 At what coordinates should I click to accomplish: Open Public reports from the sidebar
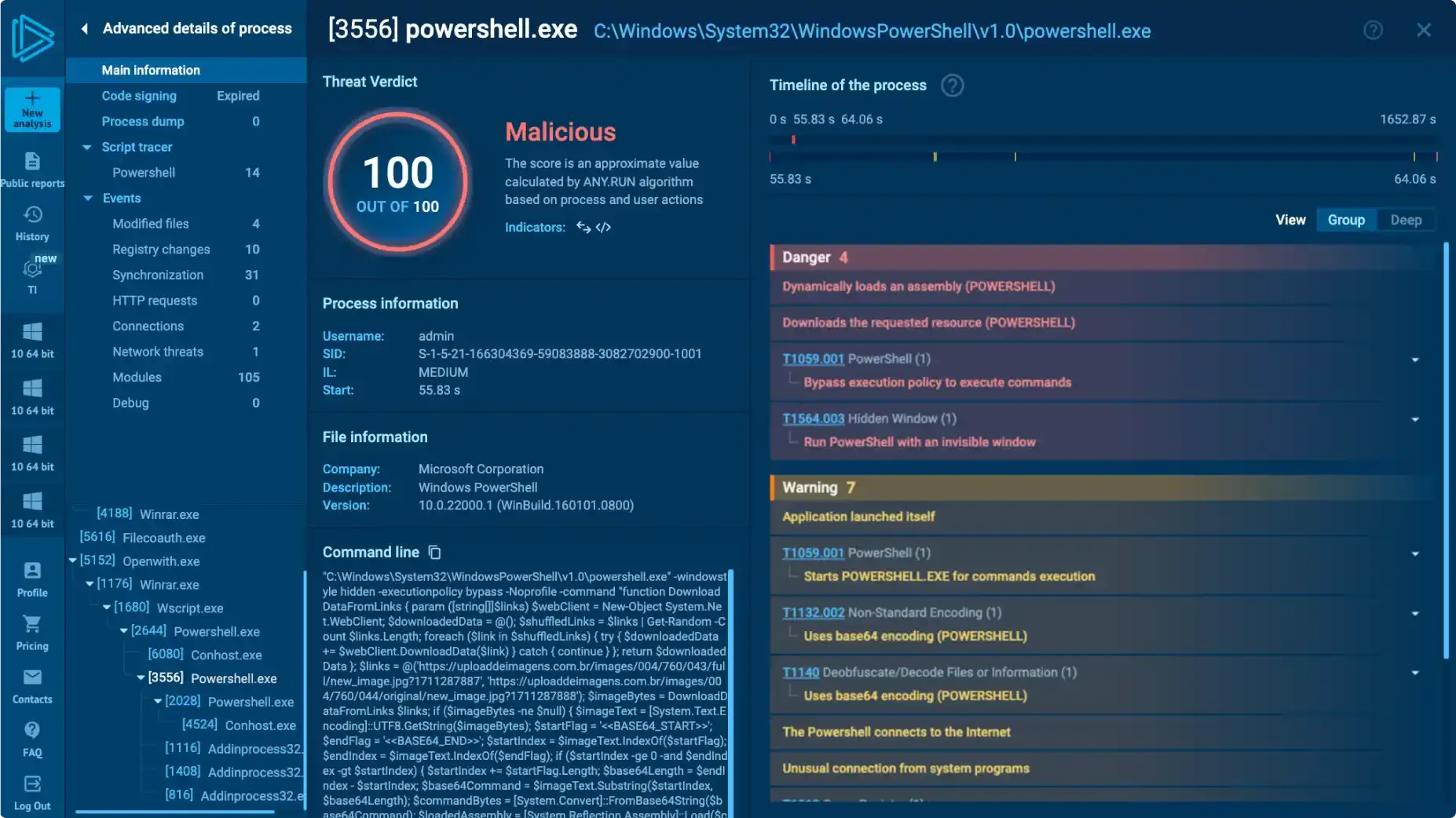[x=32, y=170]
